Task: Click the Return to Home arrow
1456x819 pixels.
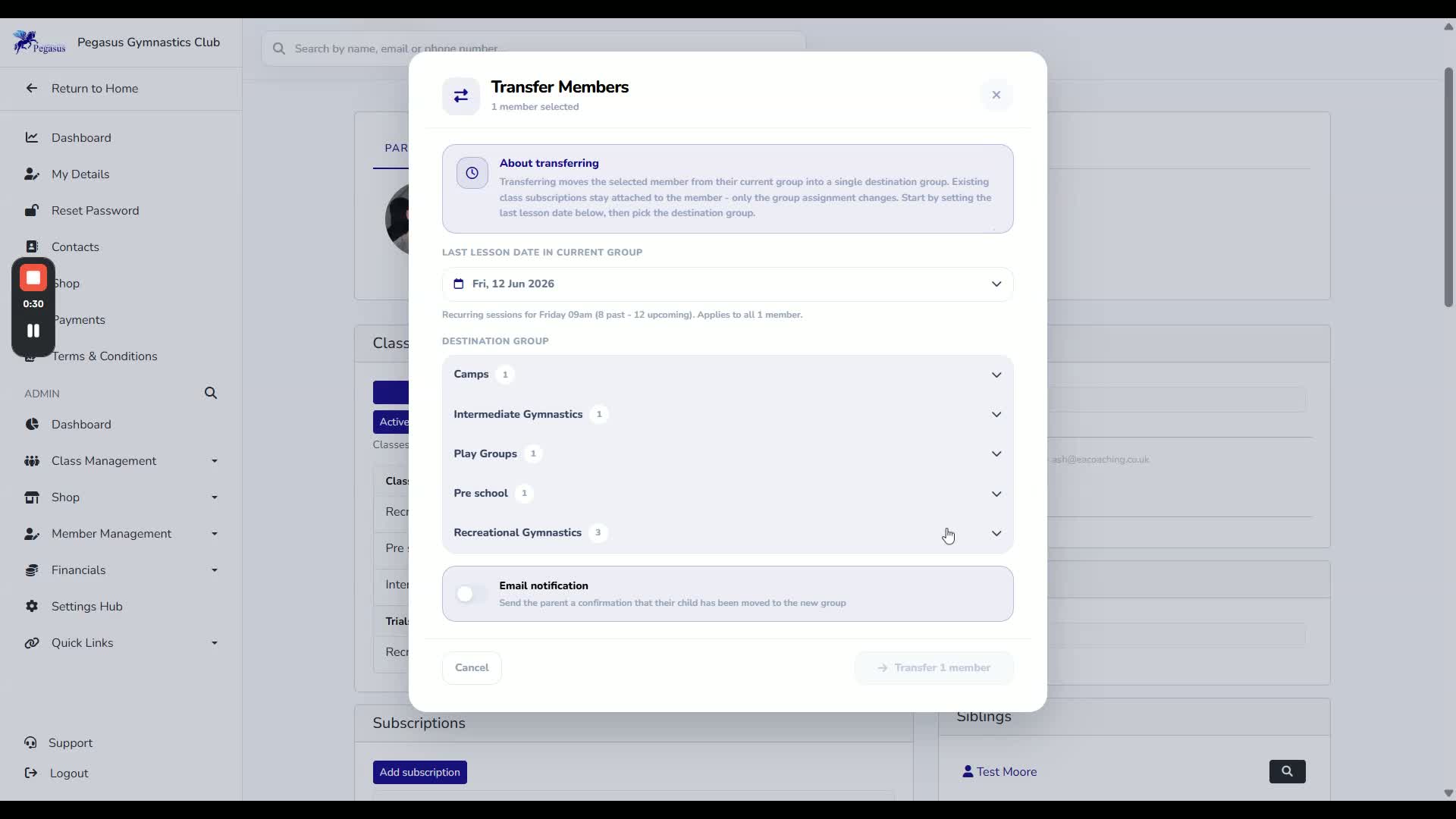Action: click(x=32, y=88)
